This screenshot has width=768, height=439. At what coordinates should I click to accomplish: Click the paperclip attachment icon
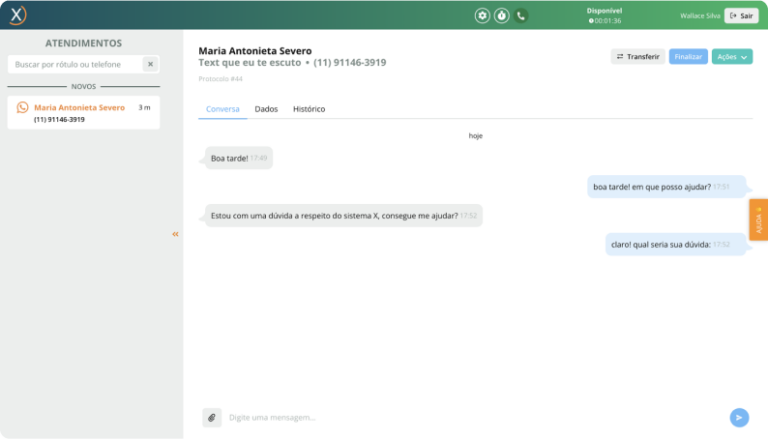211,417
